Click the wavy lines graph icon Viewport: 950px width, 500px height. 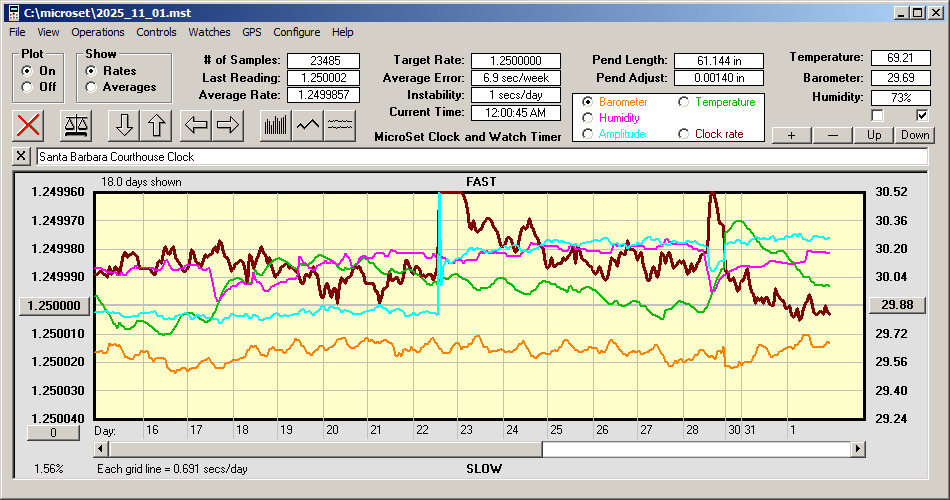[340, 126]
